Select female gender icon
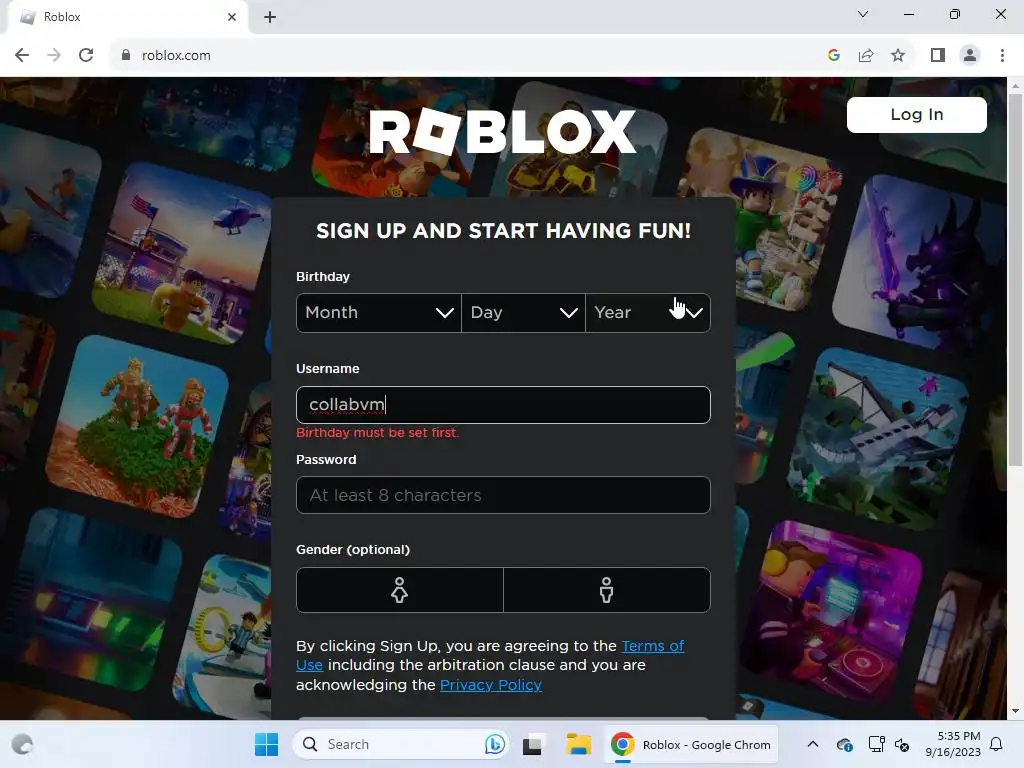Image resolution: width=1024 pixels, height=768 pixels. pos(400,590)
